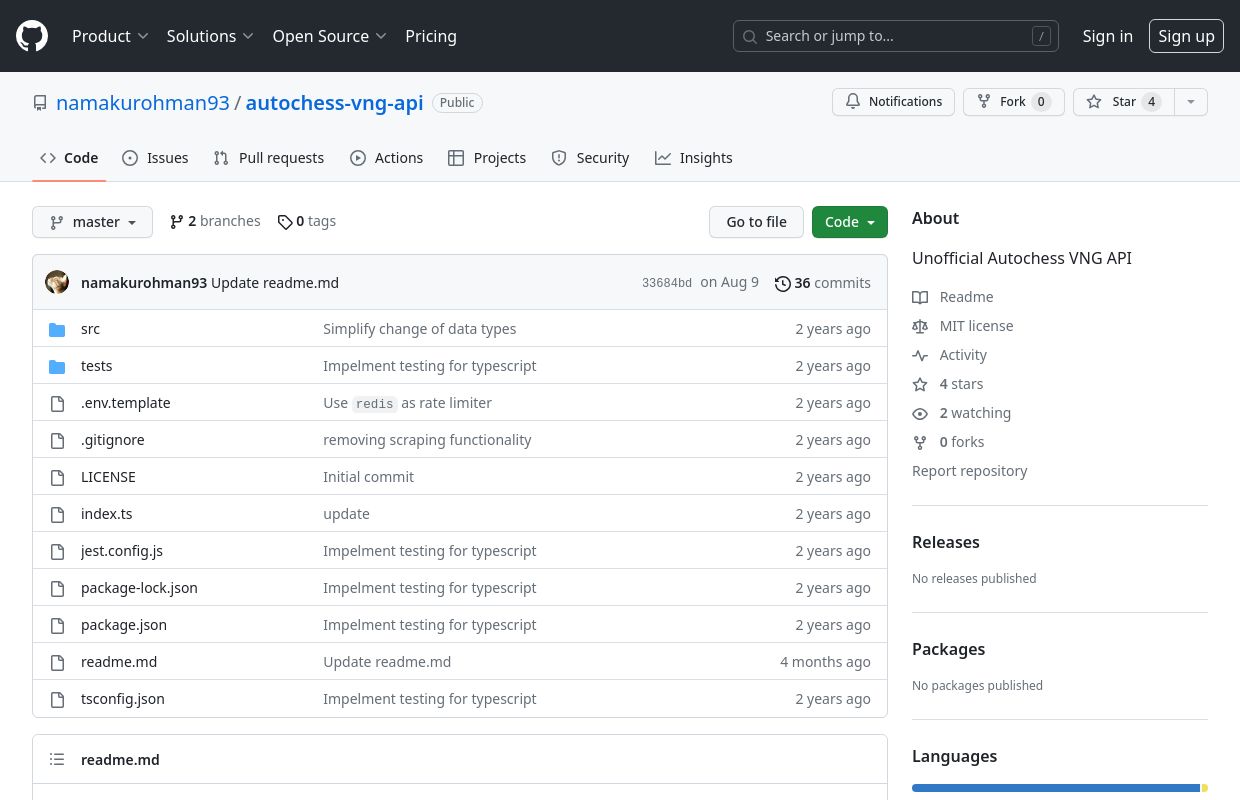
Task: Open the Product dropdown menu
Action: (x=110, y=36)
